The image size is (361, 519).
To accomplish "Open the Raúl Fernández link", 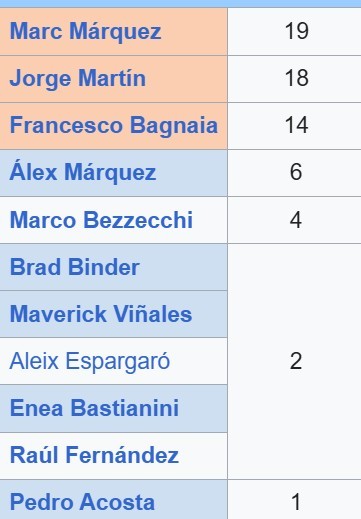I will [x=94, y=455].
